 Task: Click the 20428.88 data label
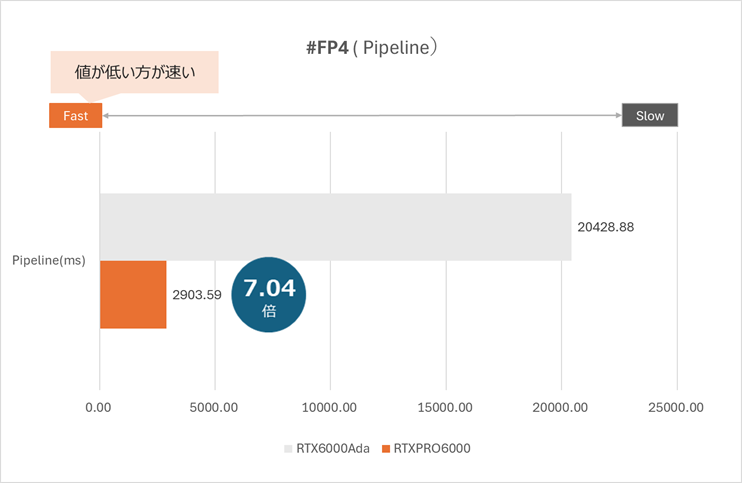(606, 227)
